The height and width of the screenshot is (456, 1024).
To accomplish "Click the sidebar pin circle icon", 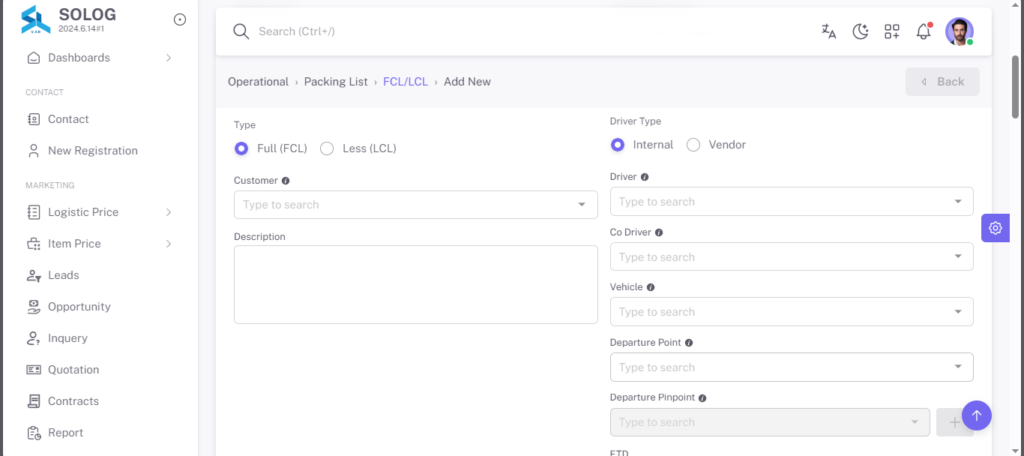I will 180,20.
